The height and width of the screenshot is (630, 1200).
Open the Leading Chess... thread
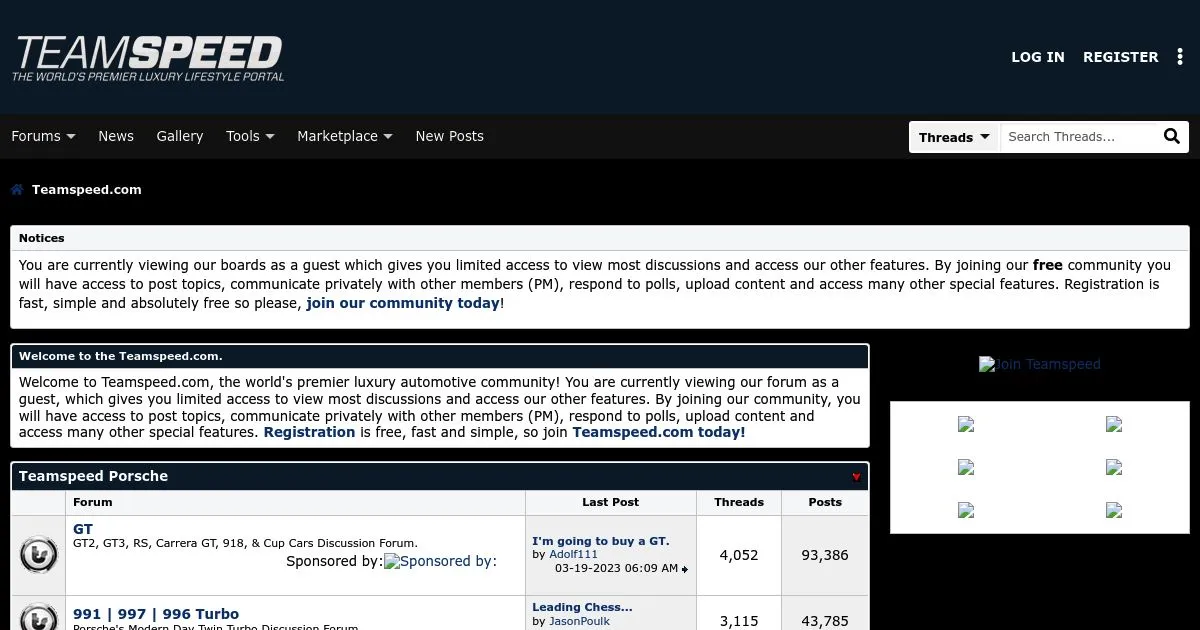[582, 607]
